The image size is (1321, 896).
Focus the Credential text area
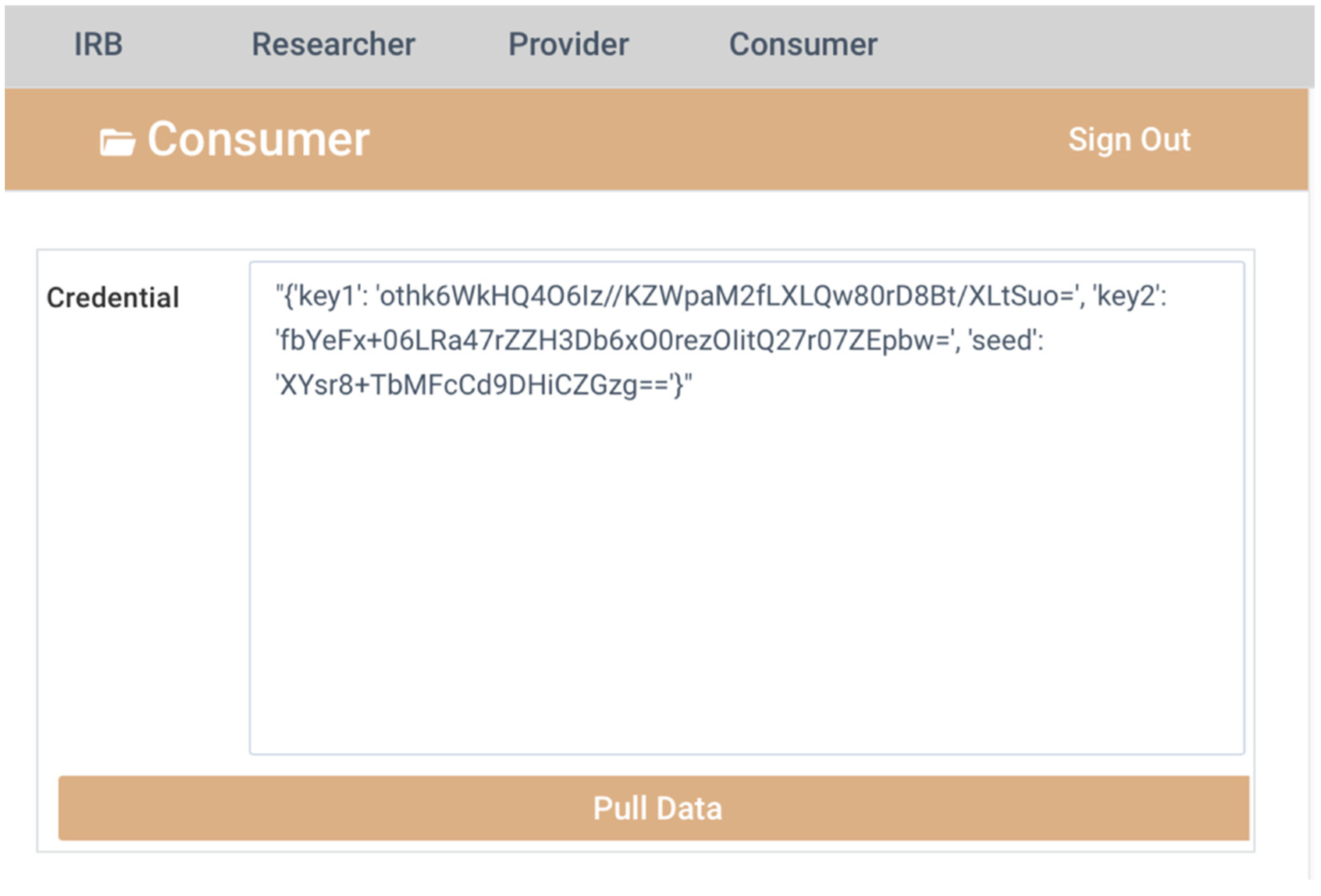pyautogui.click(x=746, y=569)
